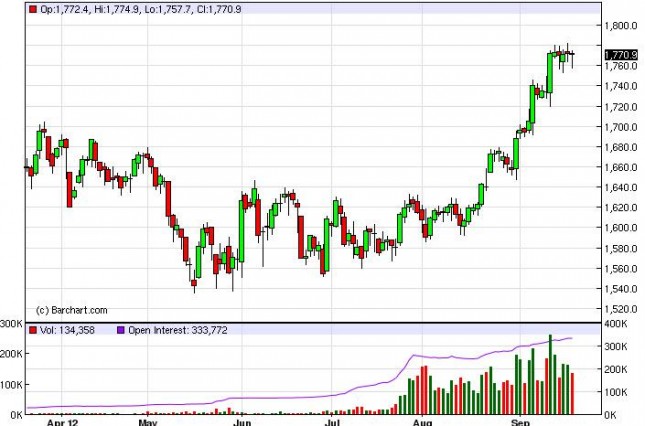Click the 200K right axis label
645x426 pixels.
pyautogui.click(x=615, y=370)
